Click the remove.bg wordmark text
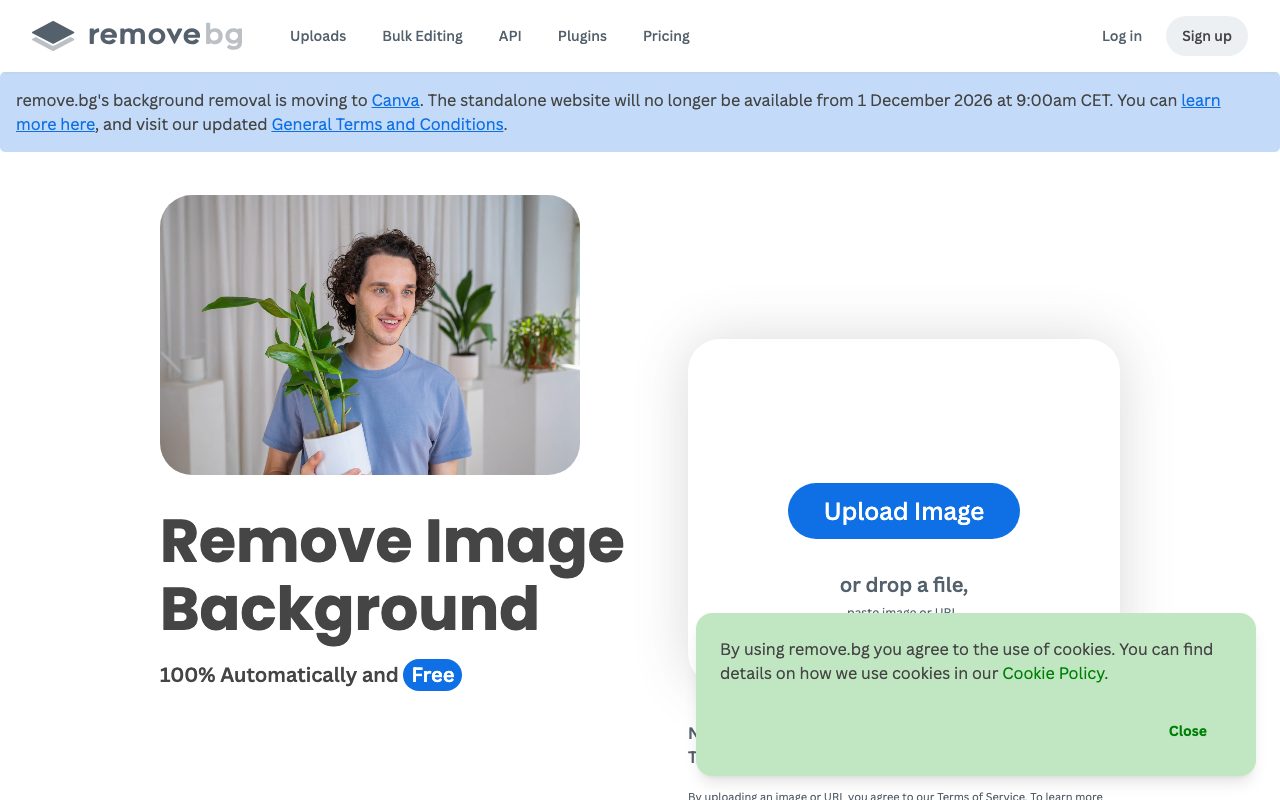Viewport: 1280px width, 800px height. [x=165, y=36]
